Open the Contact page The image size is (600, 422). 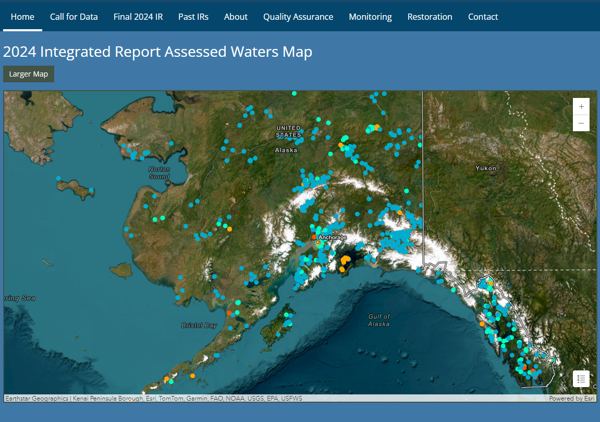tap(483, 17)
